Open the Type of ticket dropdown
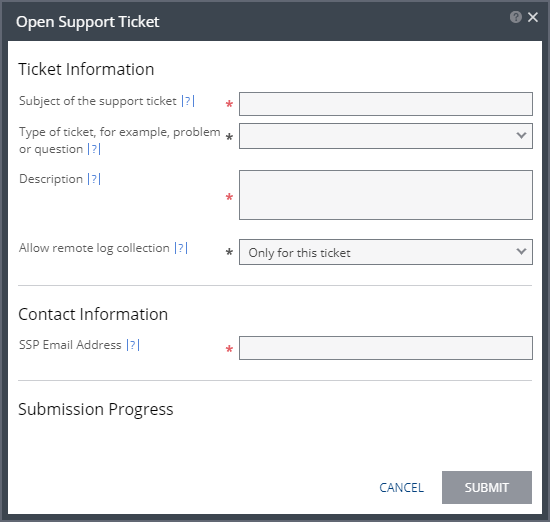Screen dimensions: 550x522 (x=386, y=136)
